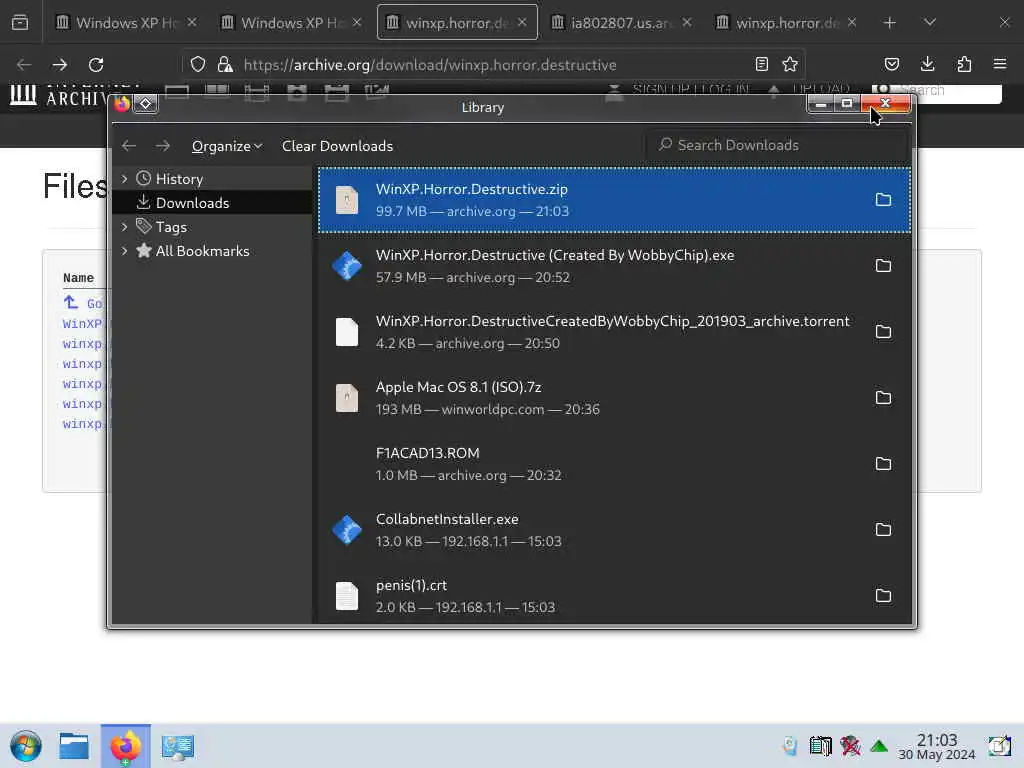Toggle reader view in address bar

(761, 64)
